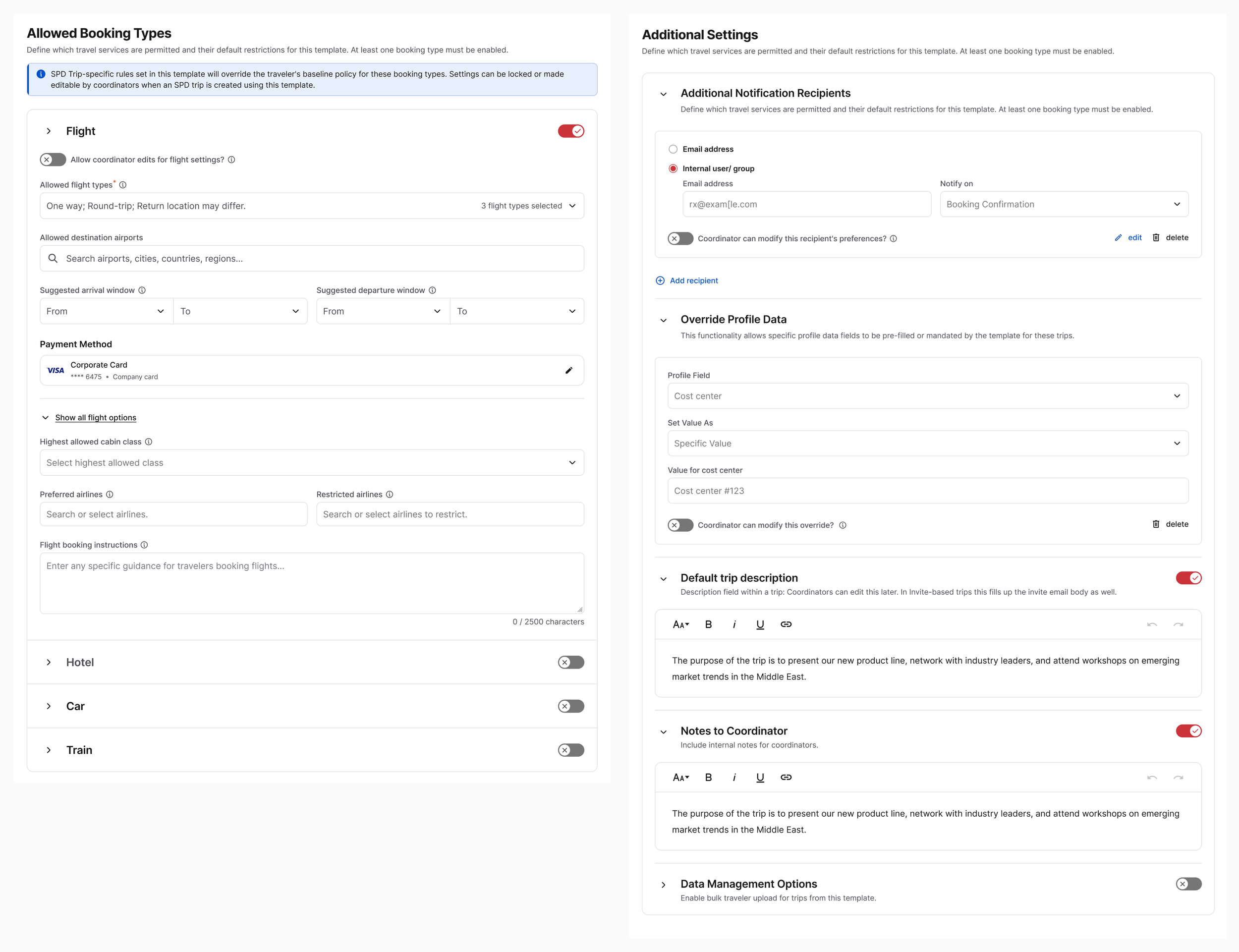Viewport: 1239px width, 952px height.
Task: Edit the Corporate Card payment method pencil
Action: pyautogui.click(x=569, y=371)
